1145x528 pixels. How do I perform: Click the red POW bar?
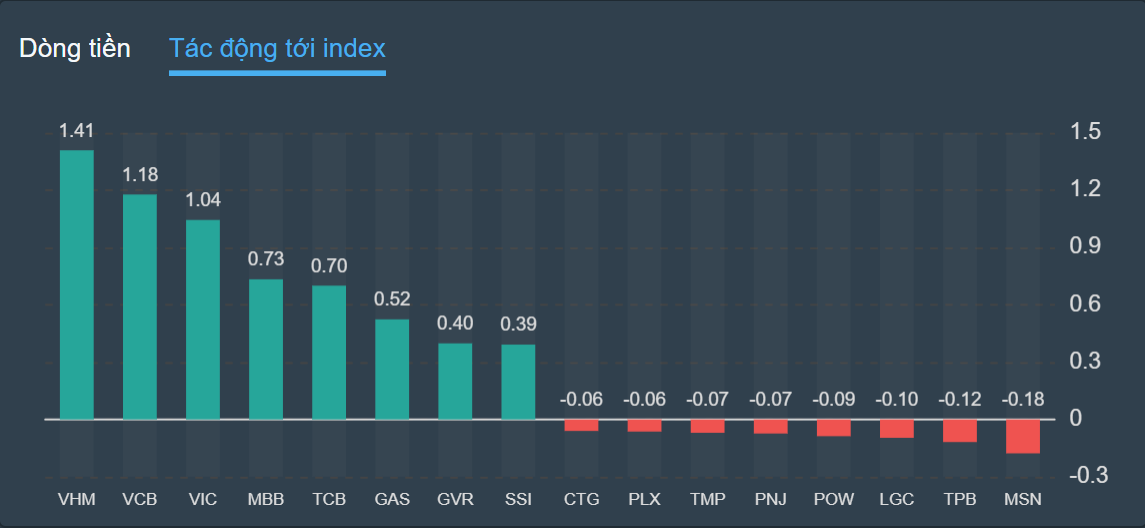click(833, 428)
